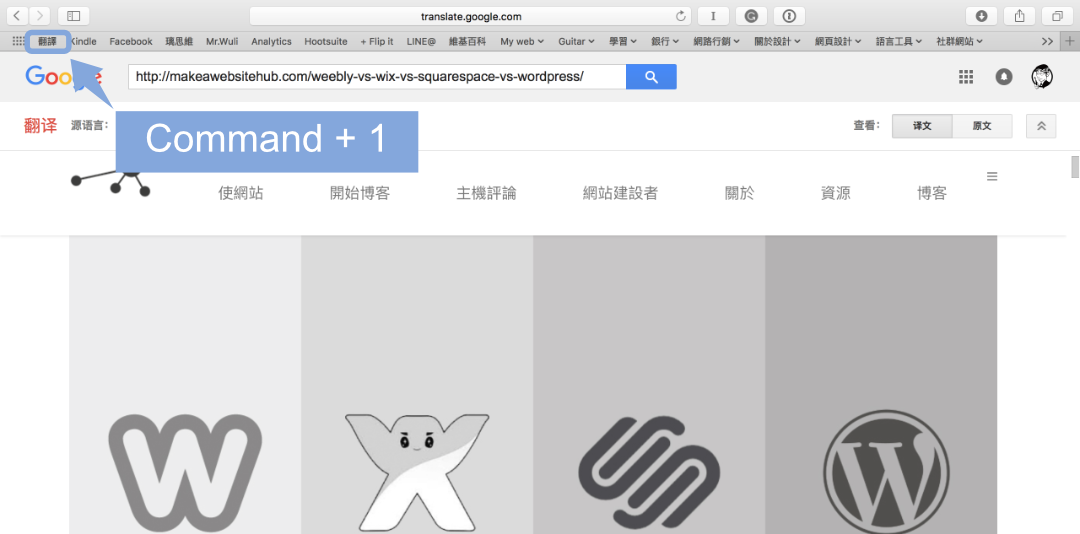Click the red 翻译 title link
The width and height of the screenshot is (1080, 534).
click(40, 126)
